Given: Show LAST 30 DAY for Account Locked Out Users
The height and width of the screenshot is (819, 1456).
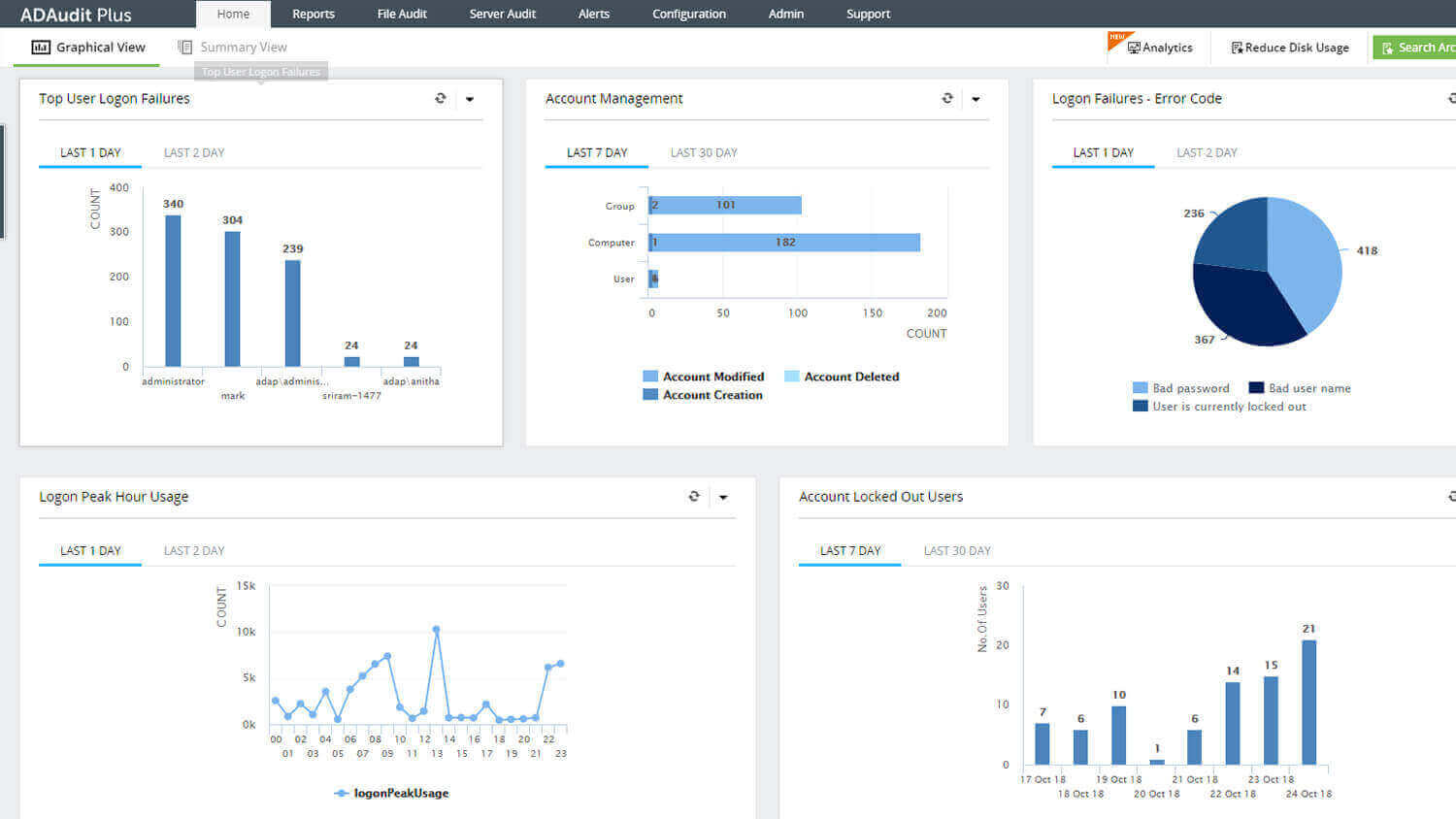Looking at the screenshot, I should (957, 550).
